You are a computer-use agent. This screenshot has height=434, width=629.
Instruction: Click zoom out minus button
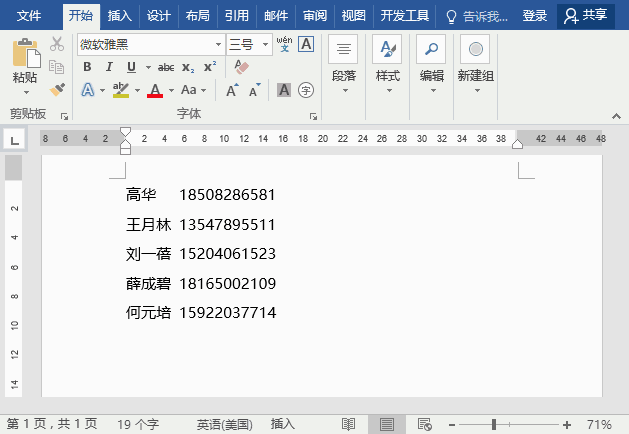coord(452,424)
